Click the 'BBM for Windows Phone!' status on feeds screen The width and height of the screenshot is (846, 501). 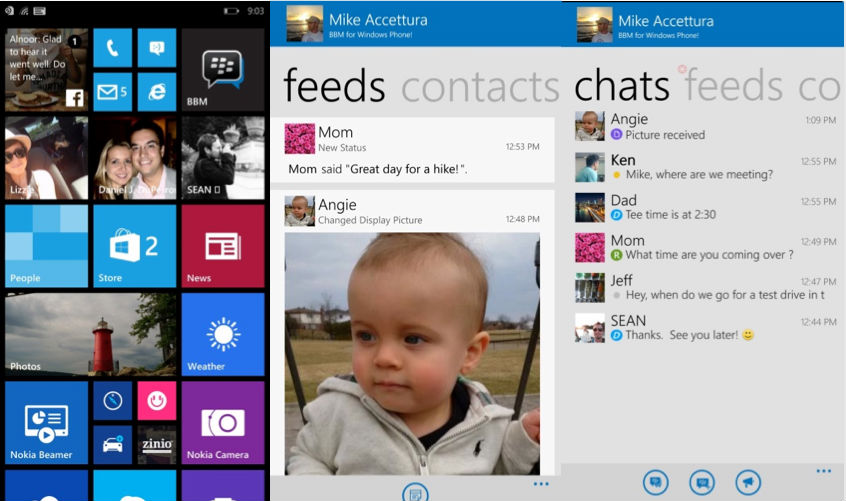371,35
